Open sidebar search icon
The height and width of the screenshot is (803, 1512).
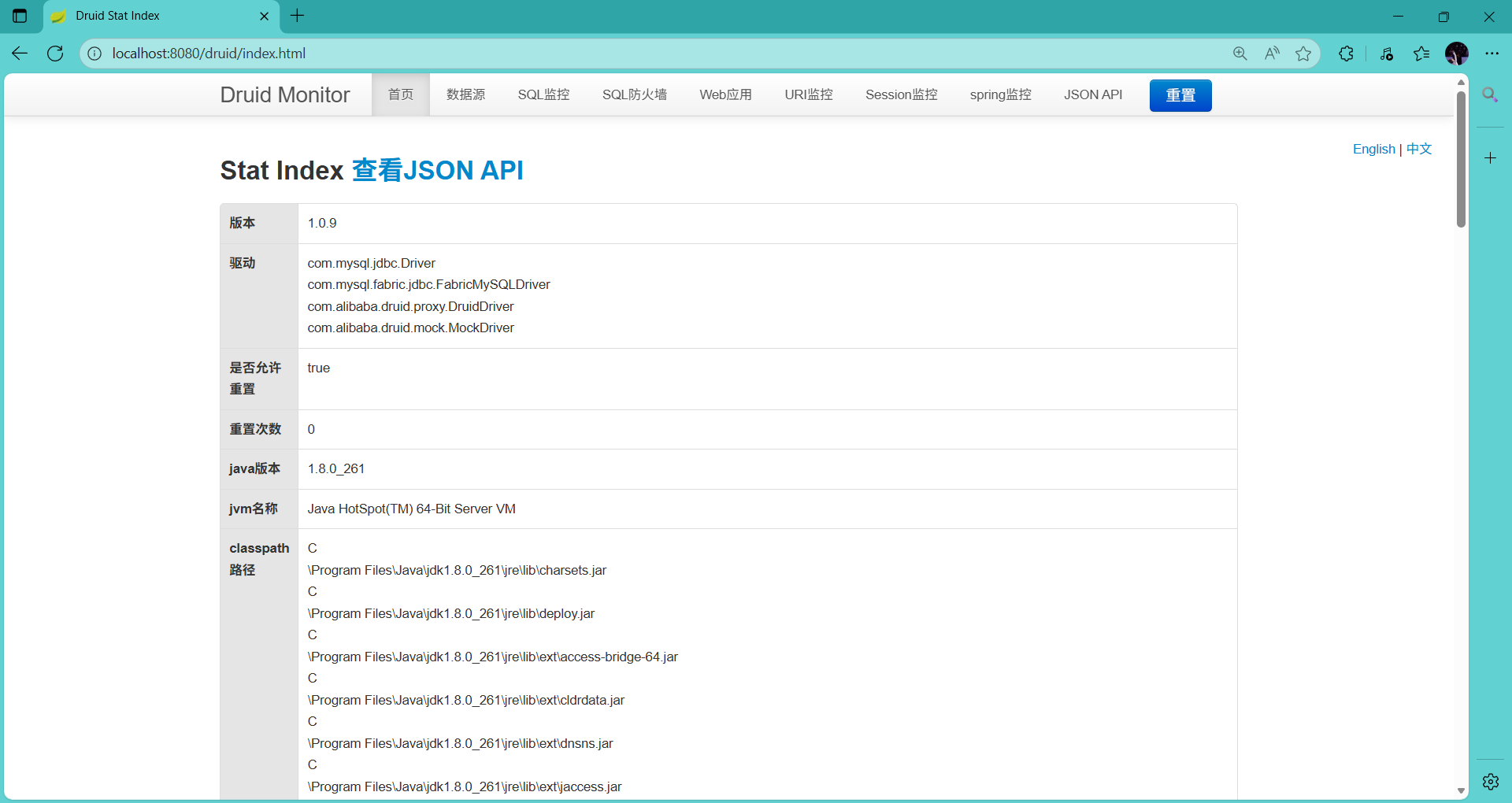coord(1490,95)
